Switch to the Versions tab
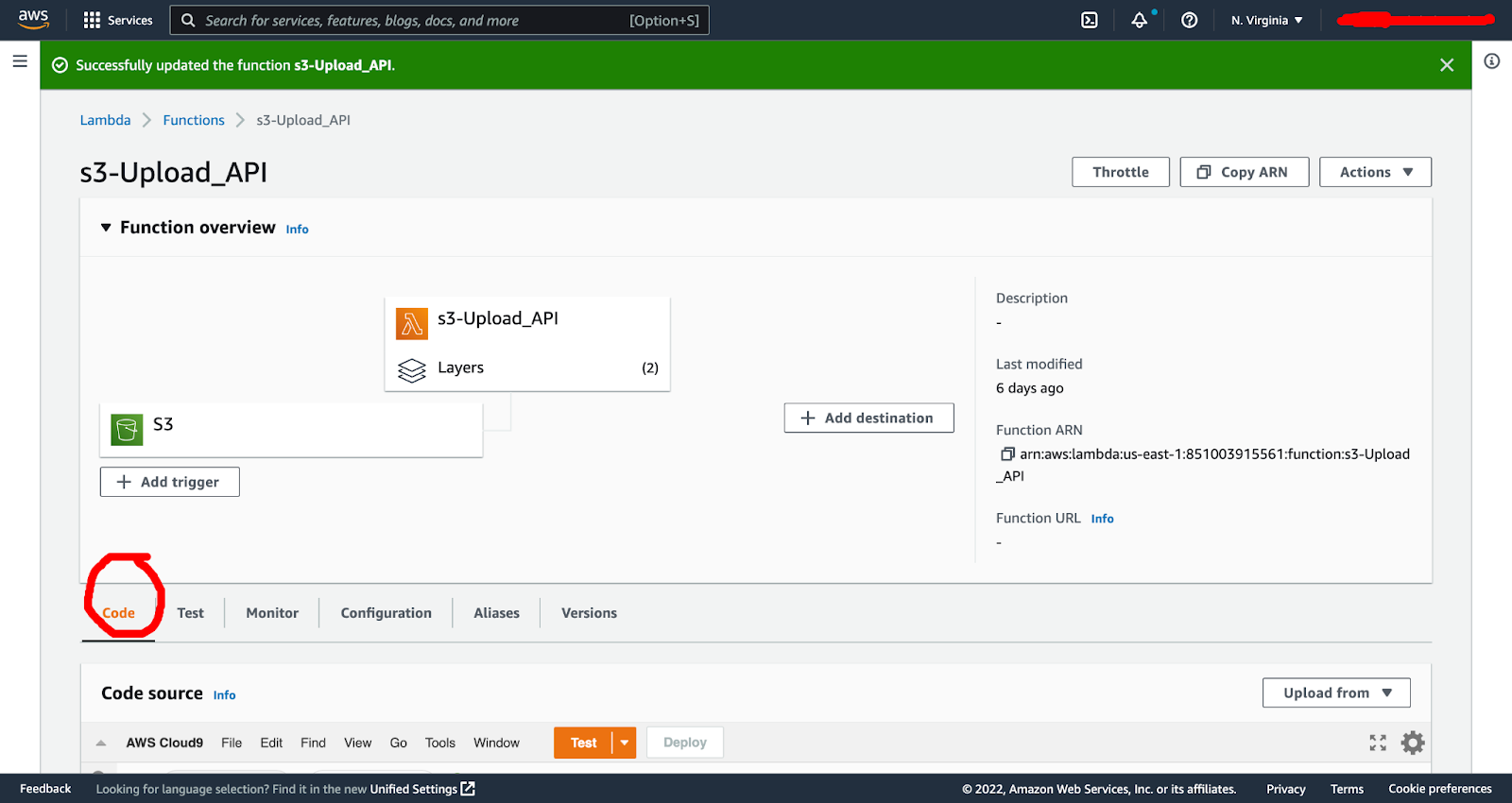The height and width of the screenshot is (803, 1512). (589, 613)
